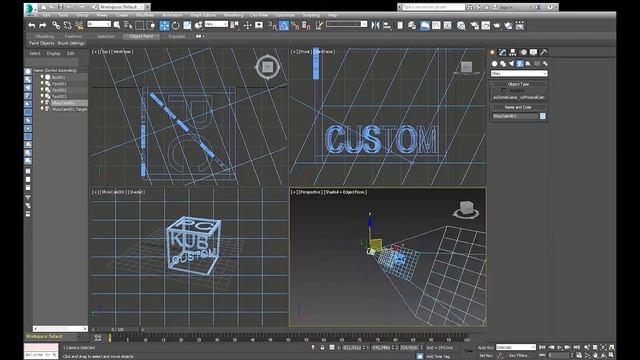The width and height of the screenshot is (640, 360).
Task: Click the time slider showing 0 / 100
Action: click(x=118, y=329)
